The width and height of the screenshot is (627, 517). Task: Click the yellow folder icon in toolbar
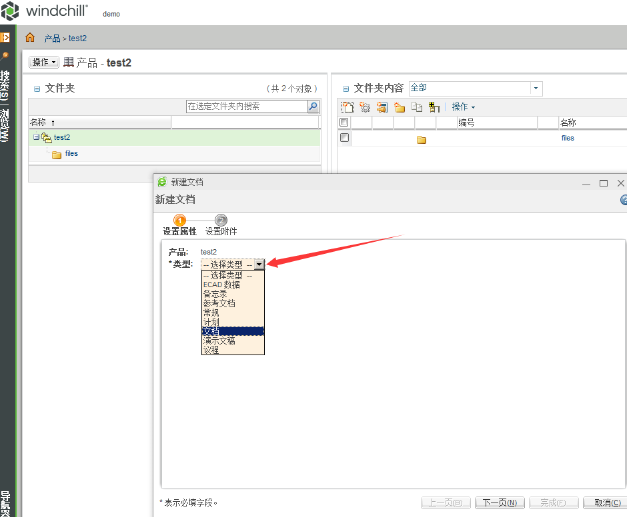[x=399, y=107]
